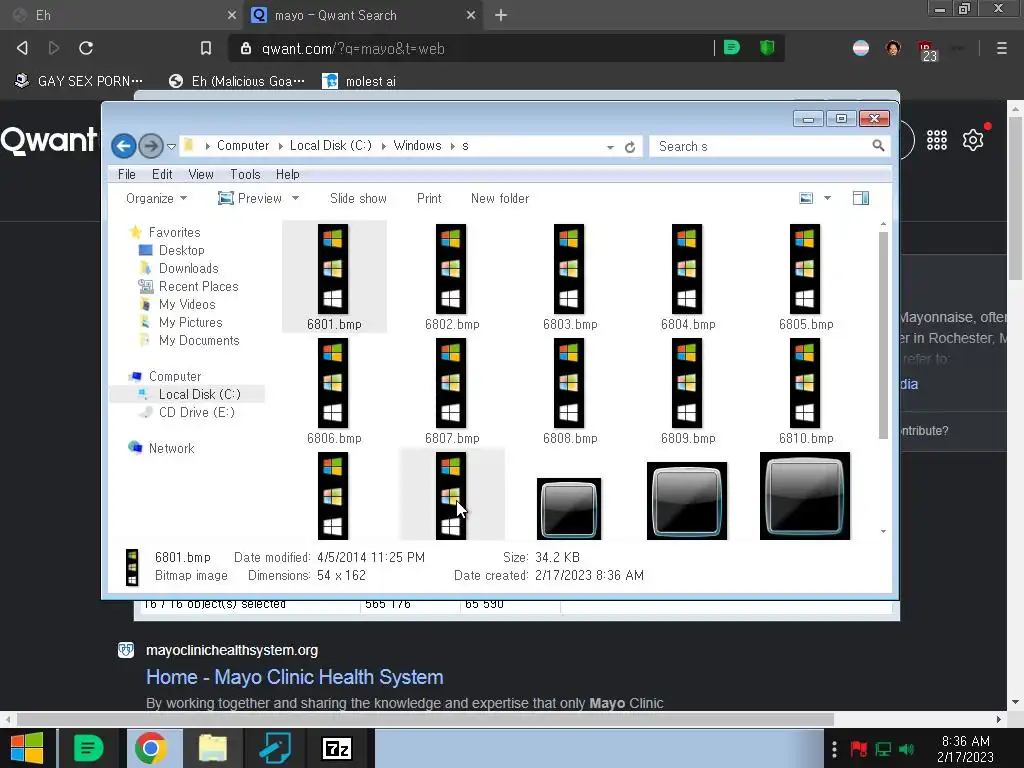The height and width of the screenshot is (768, 1024).
Task: Open Chrome from the taskbar
Action: click(x=151, y=748)
